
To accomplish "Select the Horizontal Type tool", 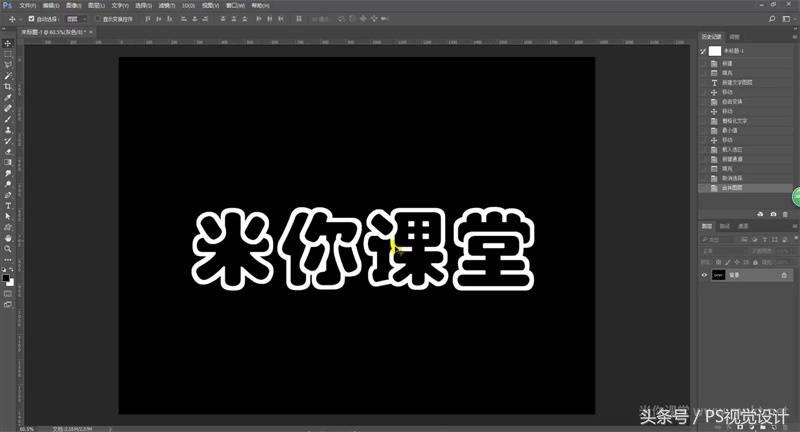I will pos(8,206).
